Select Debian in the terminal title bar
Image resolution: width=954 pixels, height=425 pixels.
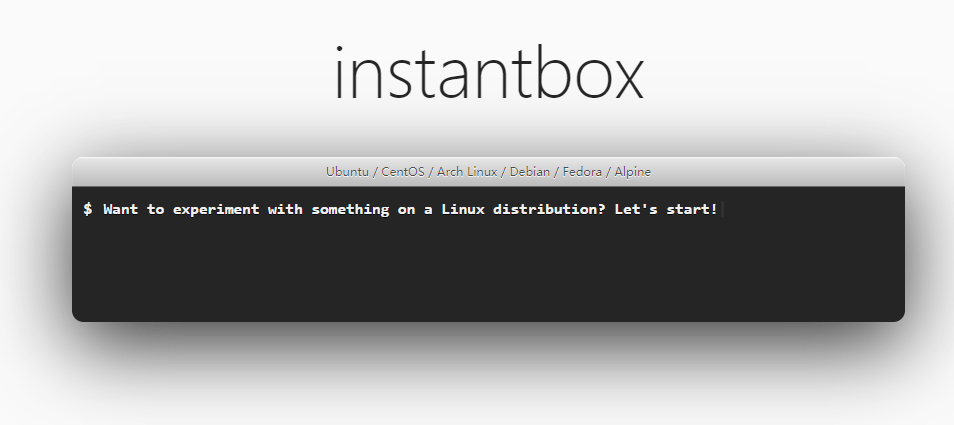click(x=529, y=171)
